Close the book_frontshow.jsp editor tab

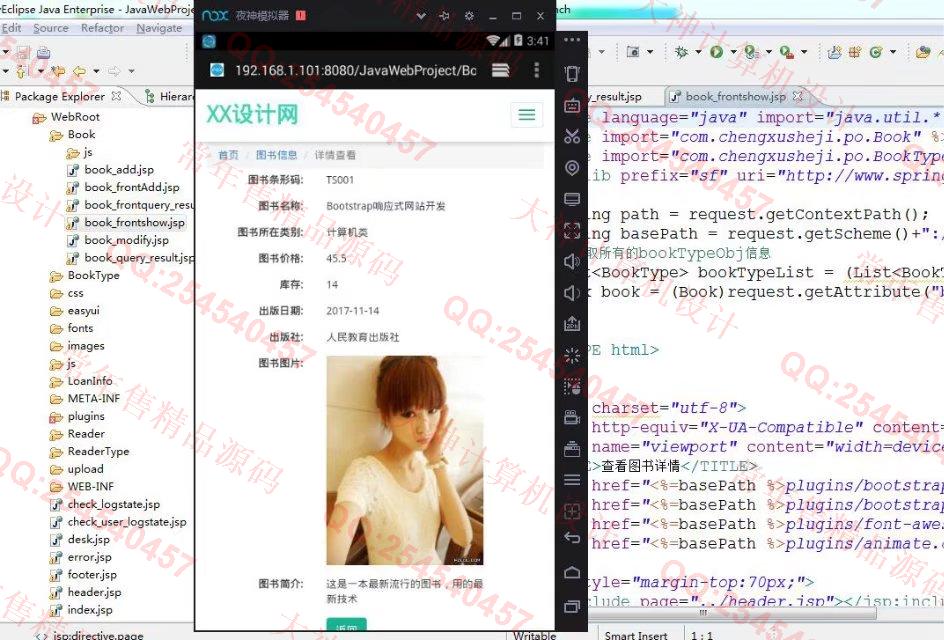click(798, 96)
